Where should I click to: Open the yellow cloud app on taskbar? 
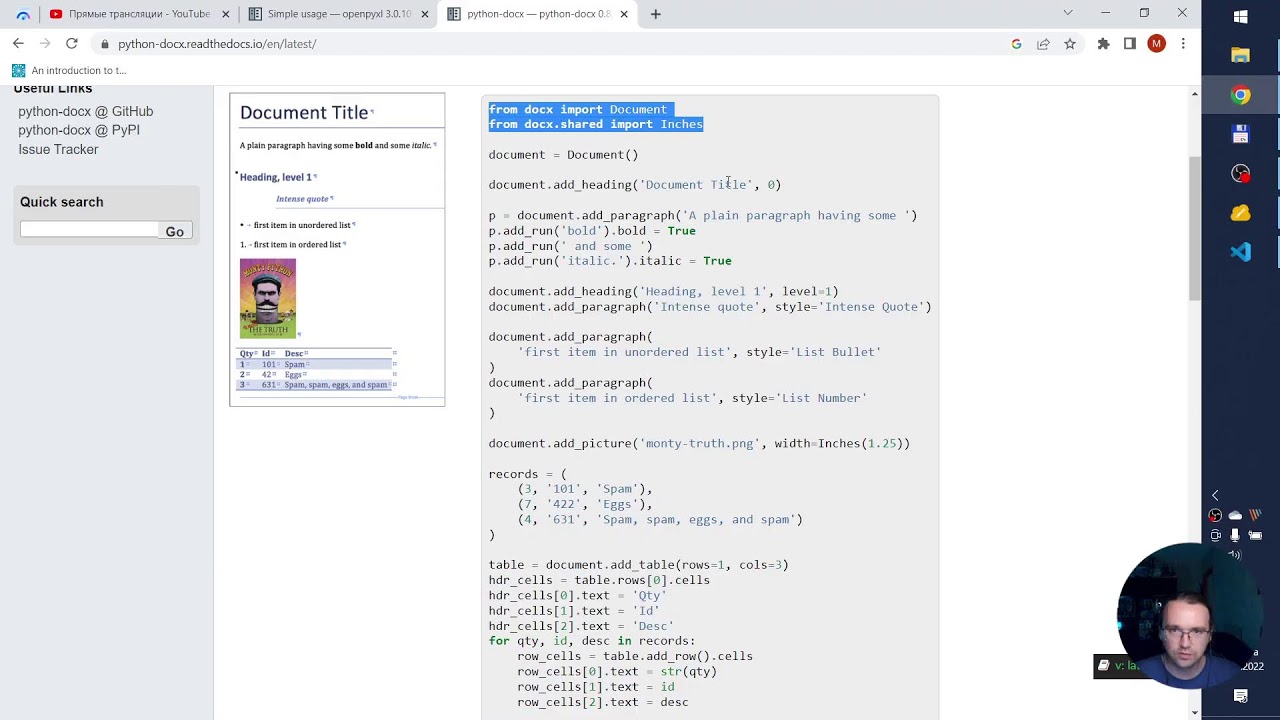[1241, 213]
